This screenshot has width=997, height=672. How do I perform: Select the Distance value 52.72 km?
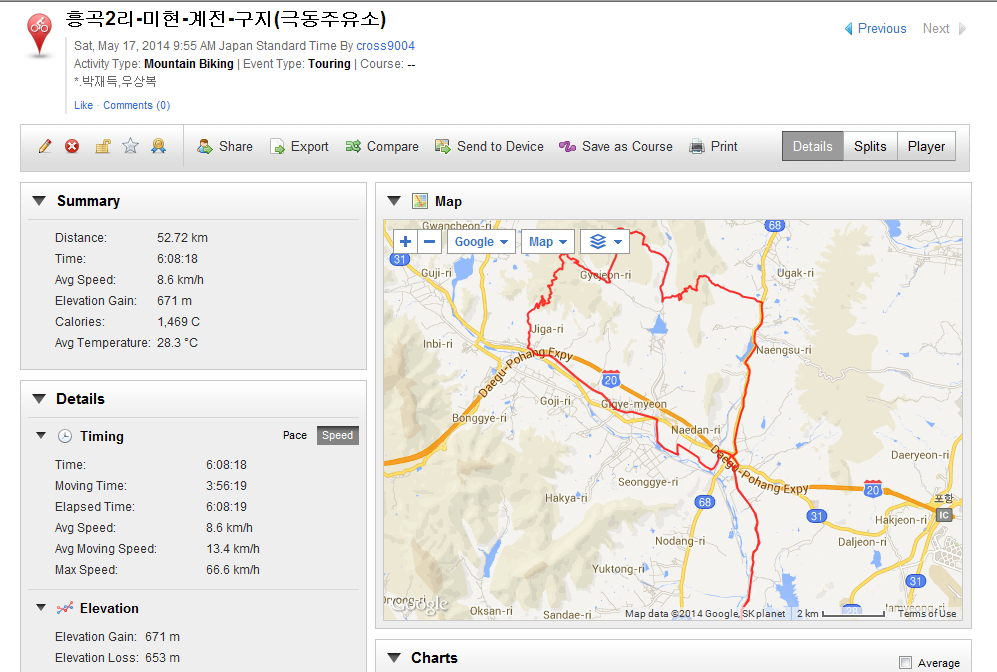point(182,238)
